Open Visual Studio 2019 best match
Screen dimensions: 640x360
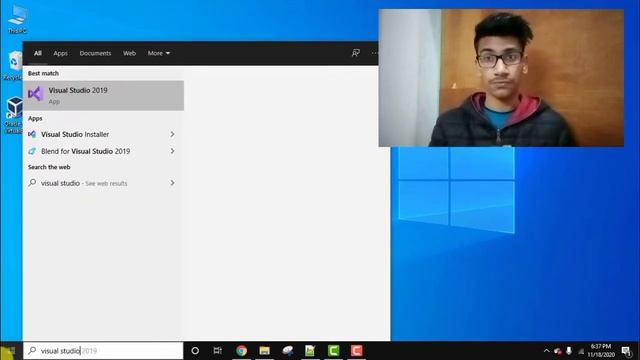[103, 96]
